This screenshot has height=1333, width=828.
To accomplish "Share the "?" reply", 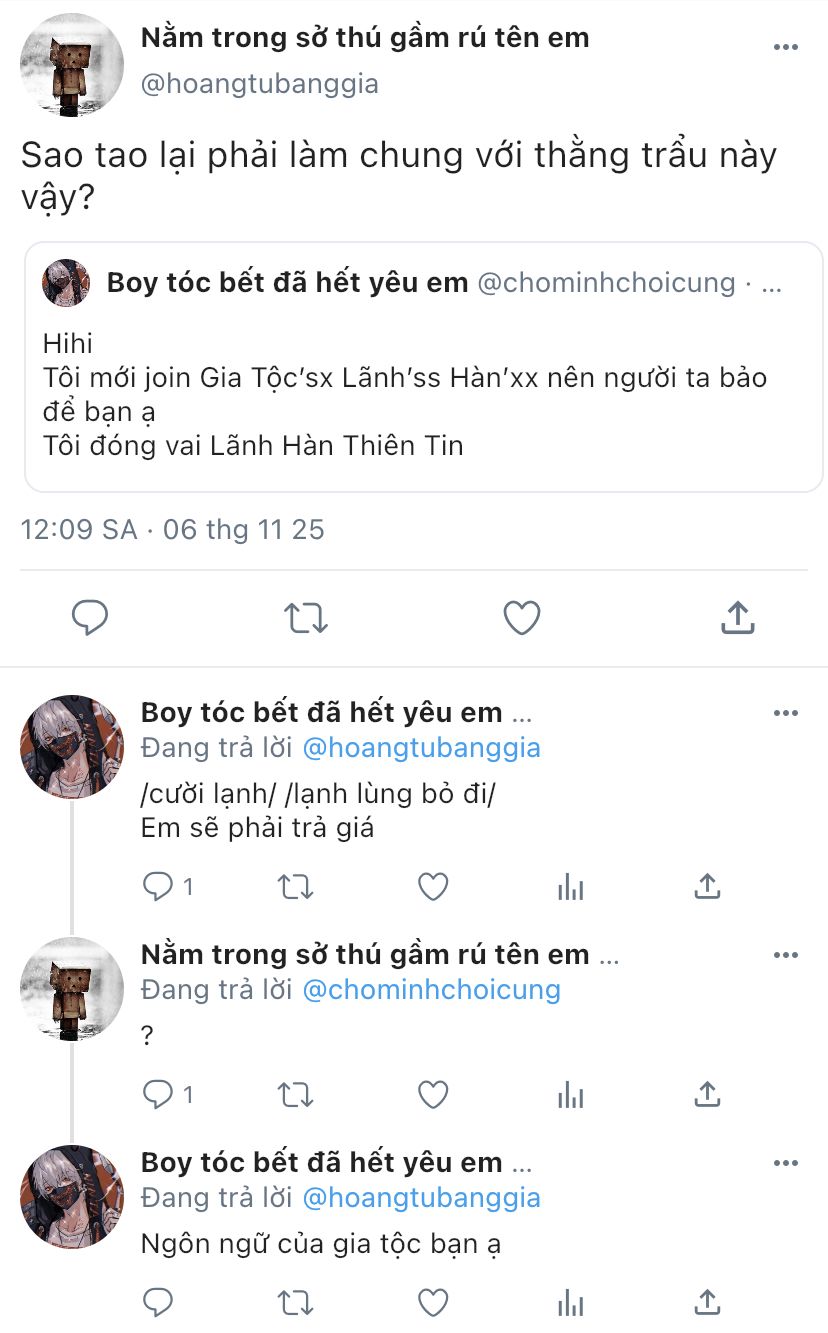I will click(x=707, y=1095).
